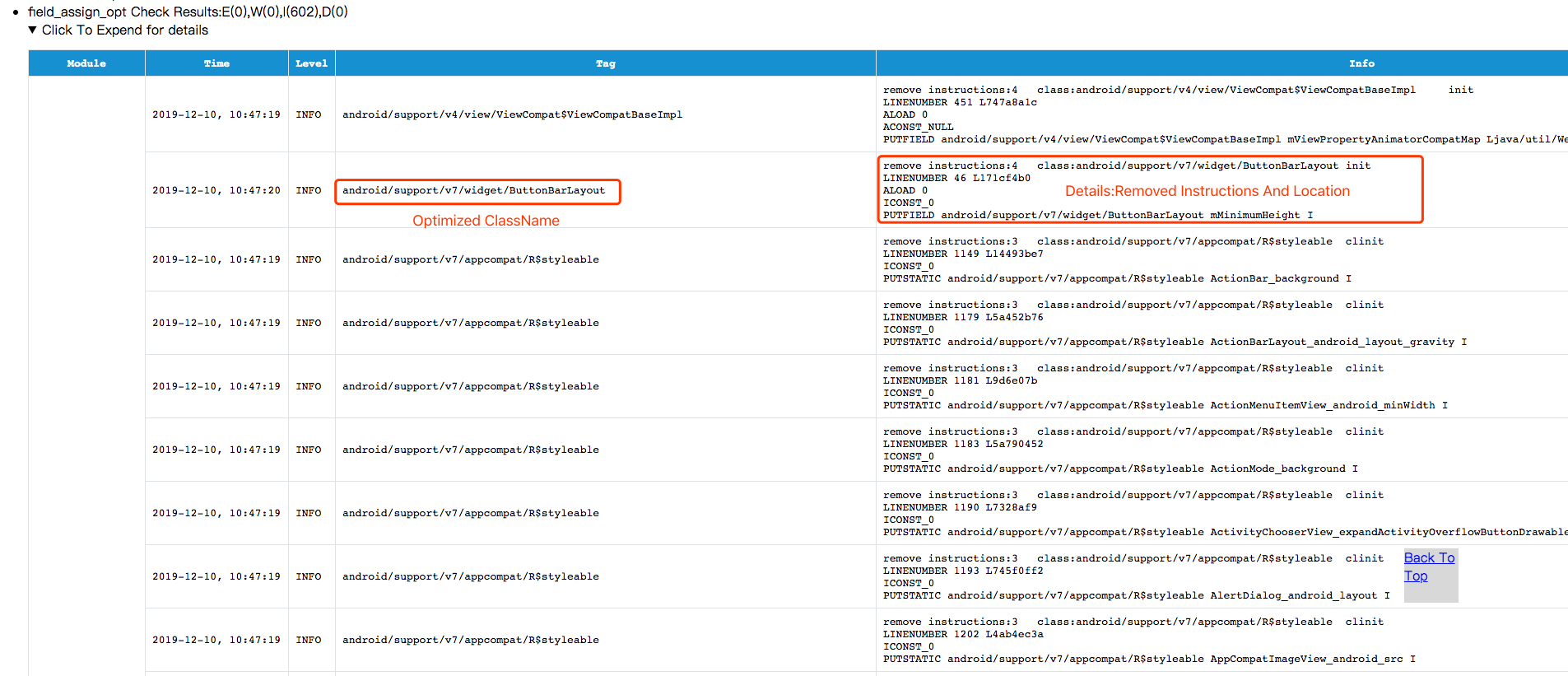Click the PUTSTATIC AlertDialog_android_layout line
1568x676 pixels.
point(1137,595)
